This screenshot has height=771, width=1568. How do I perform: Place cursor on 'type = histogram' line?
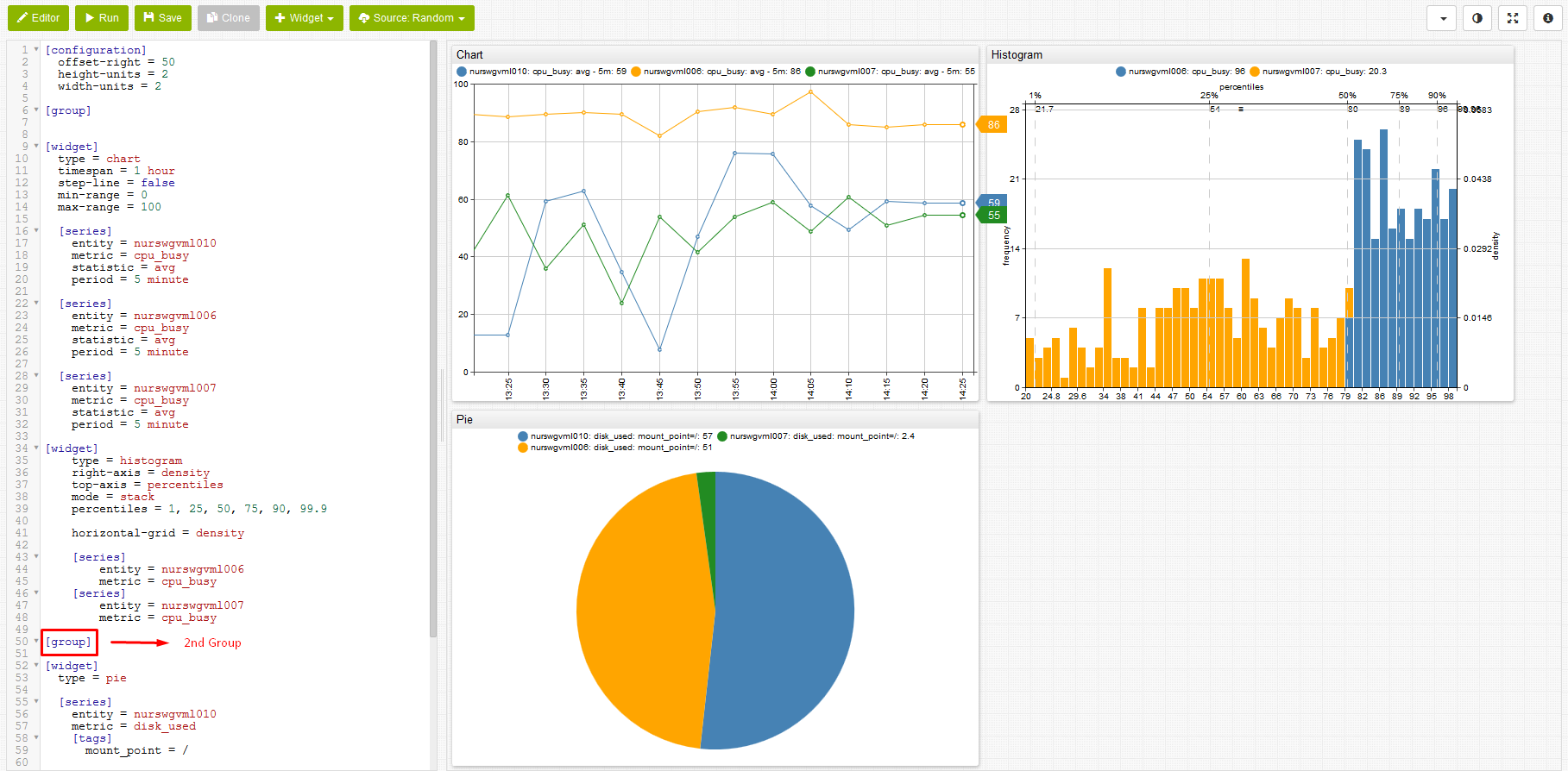pos(127,461)
